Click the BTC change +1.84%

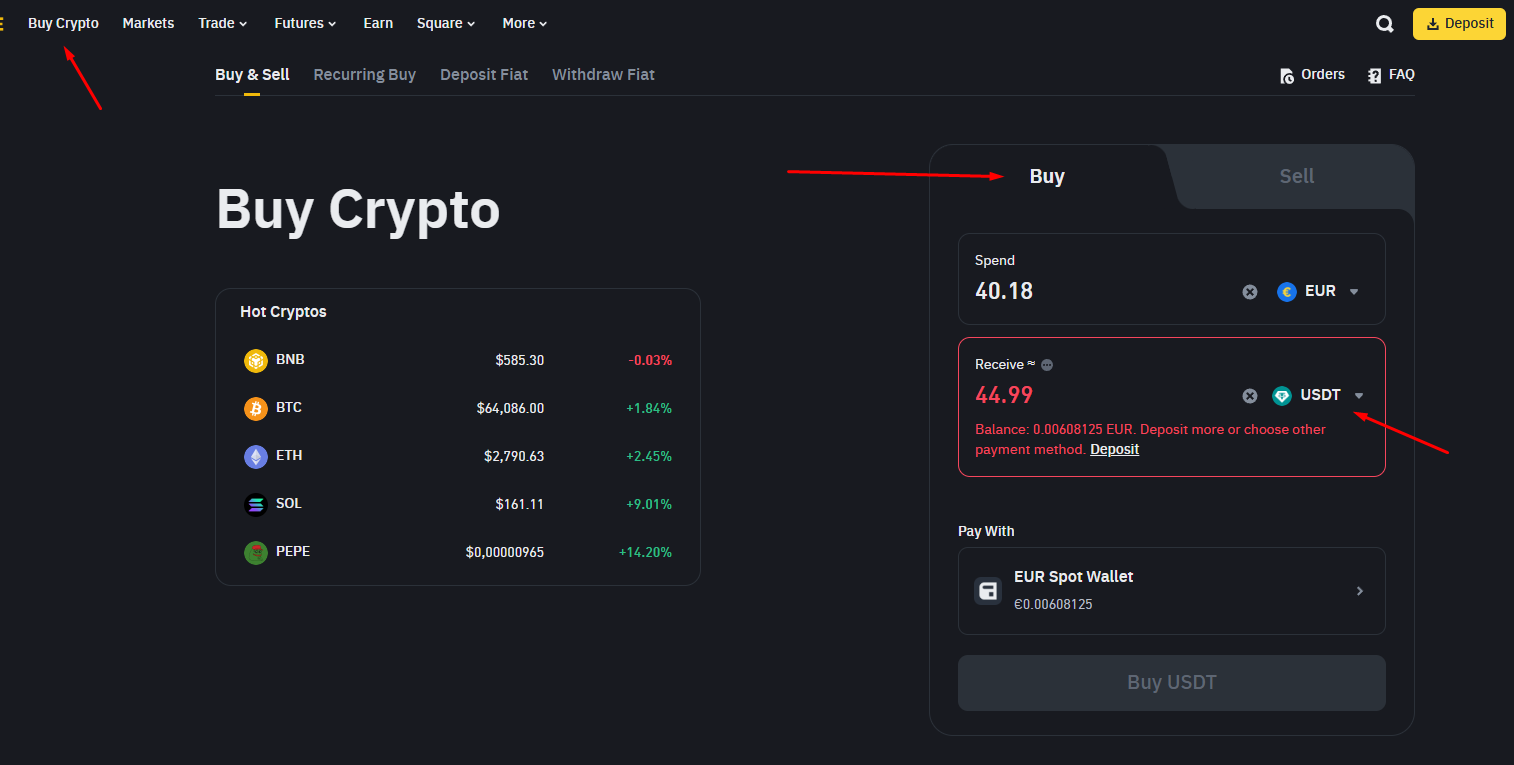(649, 408)
